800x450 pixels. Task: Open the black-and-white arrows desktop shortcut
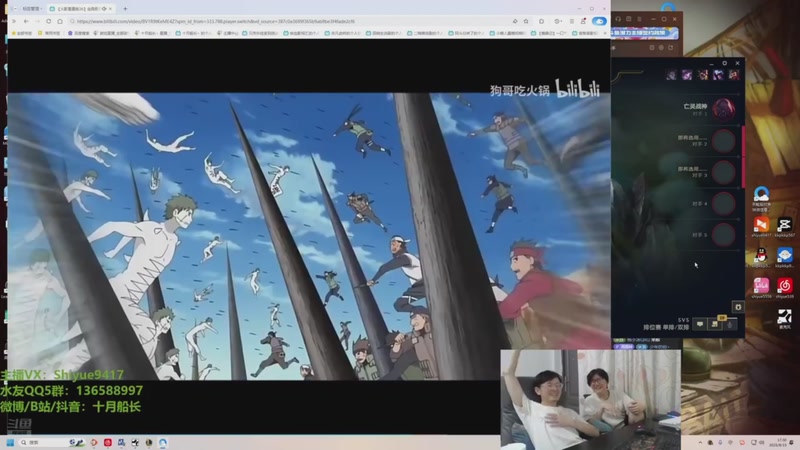784,318
